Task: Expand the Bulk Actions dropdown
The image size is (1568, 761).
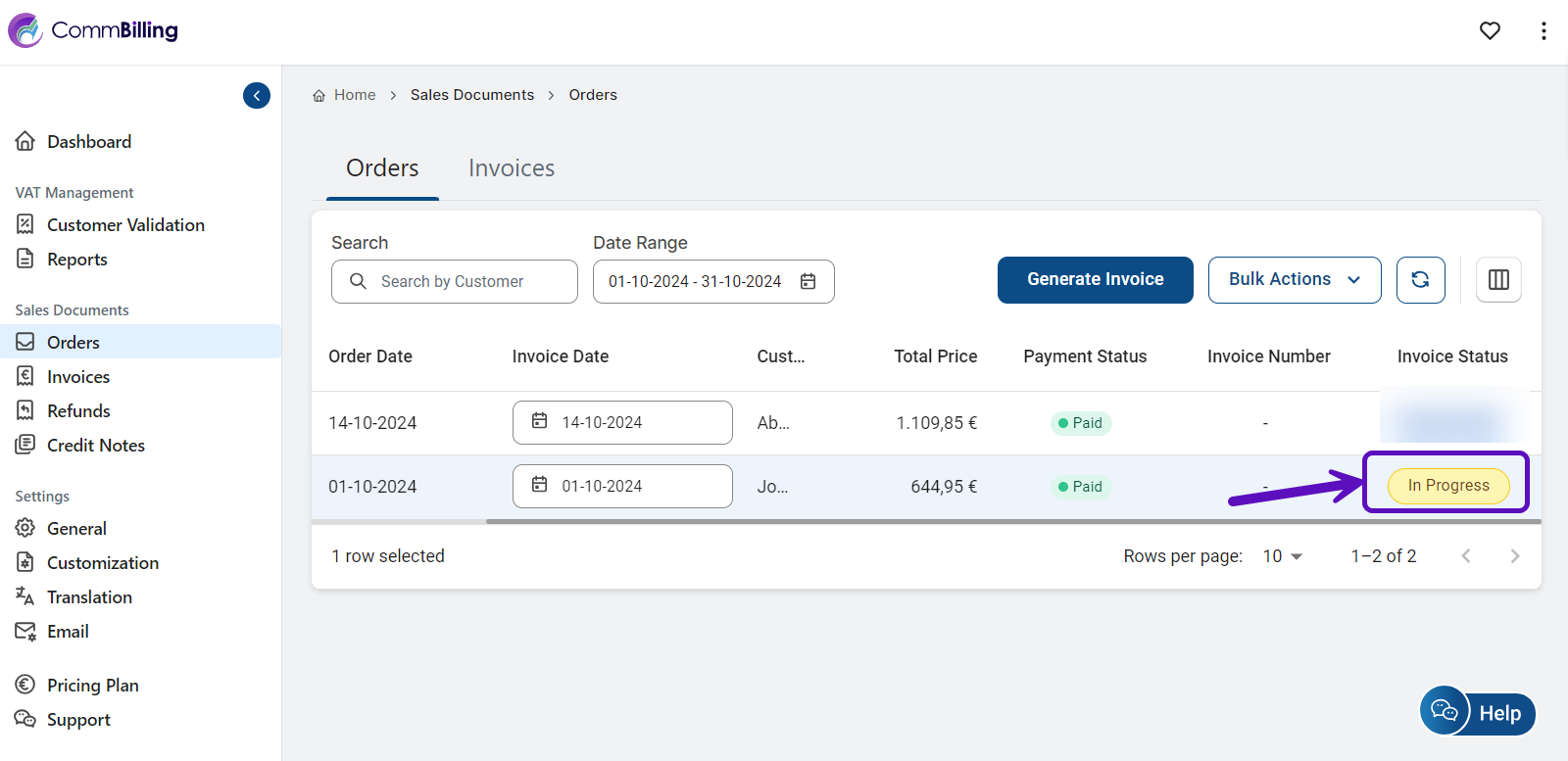Action: 1294,280
